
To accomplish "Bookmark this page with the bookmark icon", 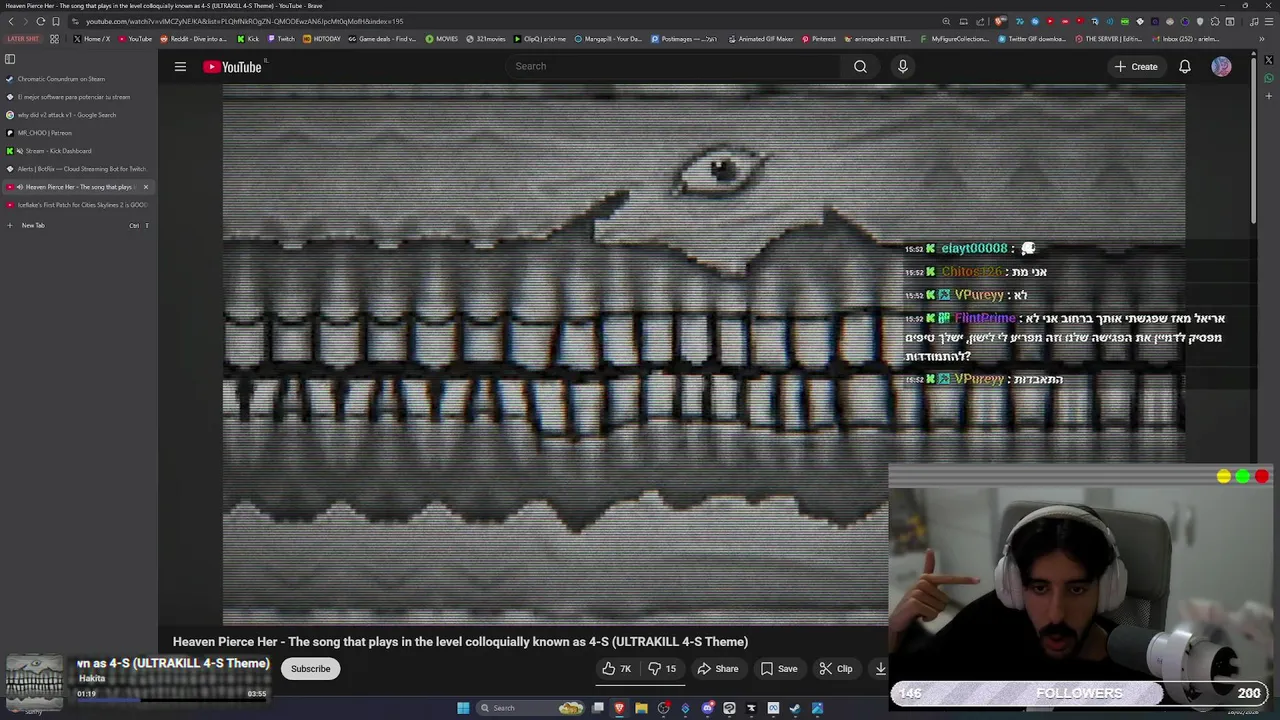I will 56,21.
